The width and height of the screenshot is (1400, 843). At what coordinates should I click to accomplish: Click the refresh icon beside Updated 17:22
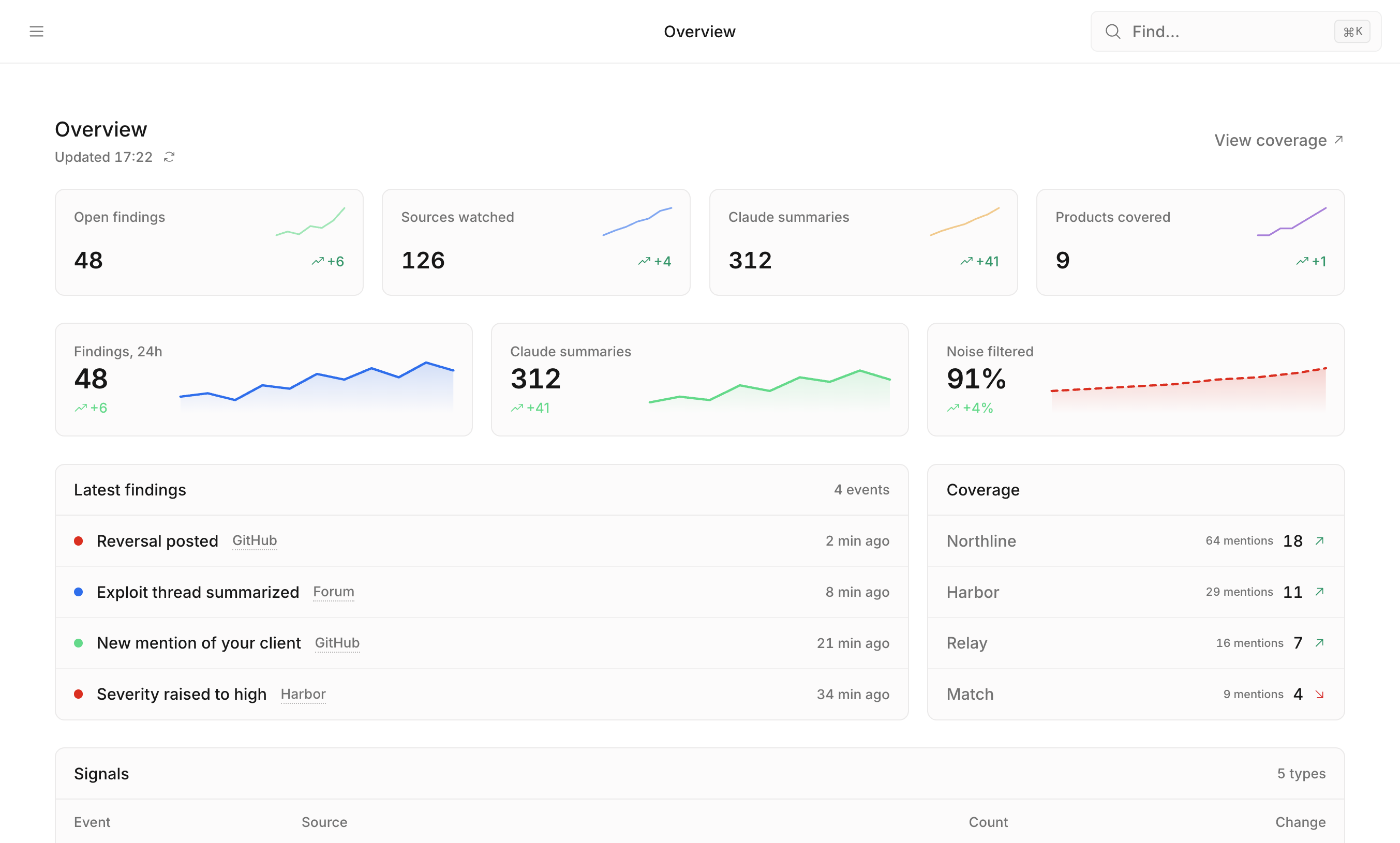pos(169,157)
